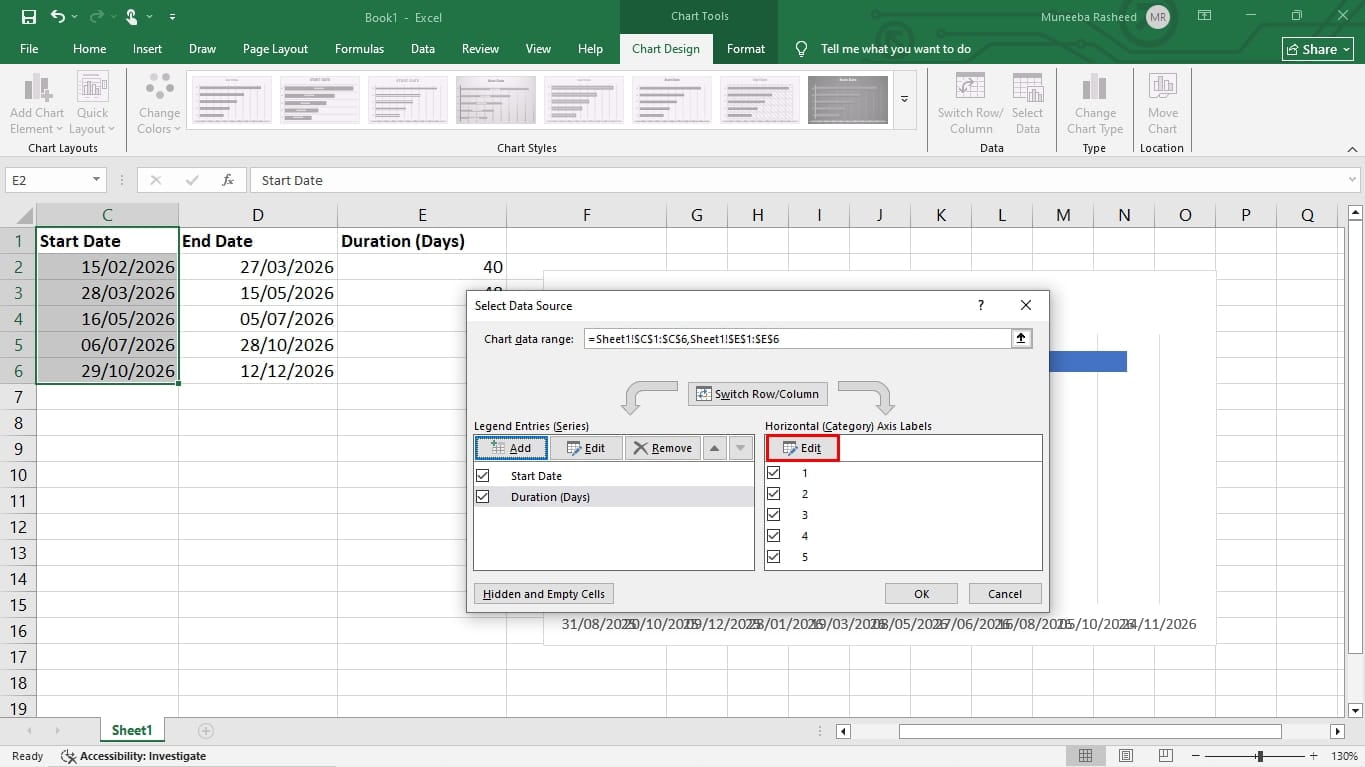This screenshot has width=1365, height=767.
Task: Switch to Page Break Preview
Action: [x=1167, y=756]
